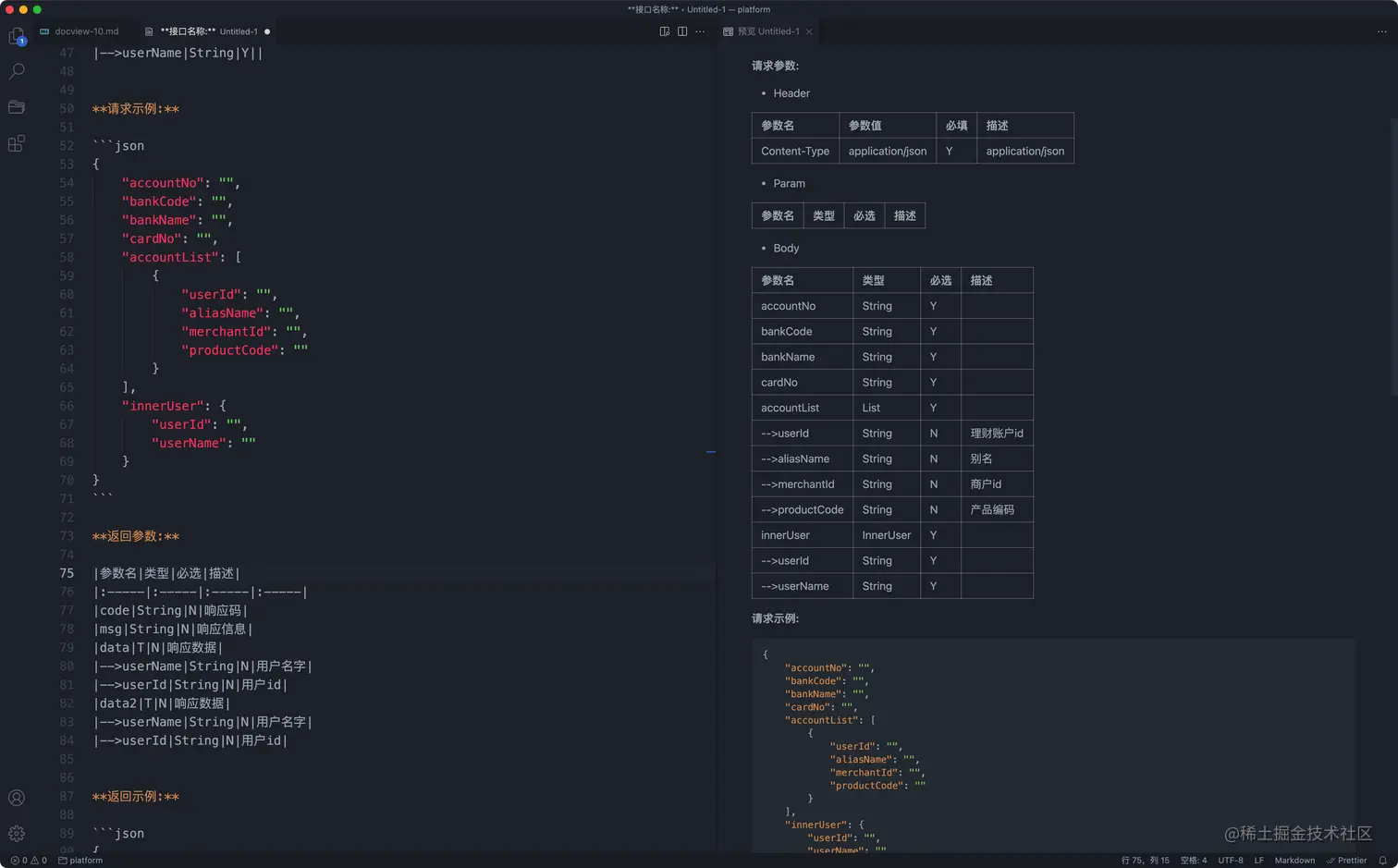This screenshot has width=1398, height=868.
Task: Click -->userName cell in preview table
Action: (803, 586)
